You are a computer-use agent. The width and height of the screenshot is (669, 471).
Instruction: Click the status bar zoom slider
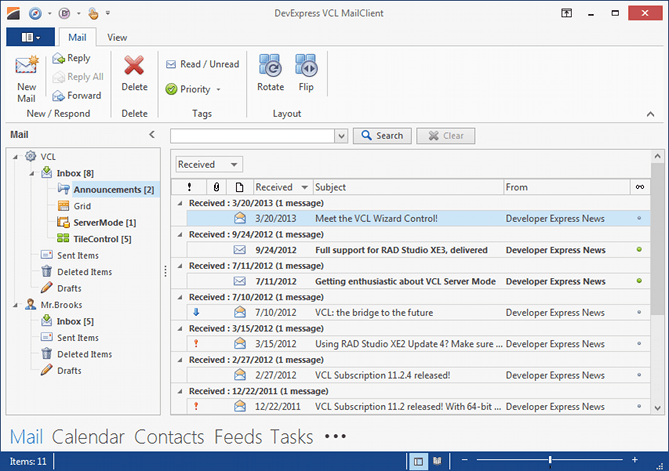[550, 460]
